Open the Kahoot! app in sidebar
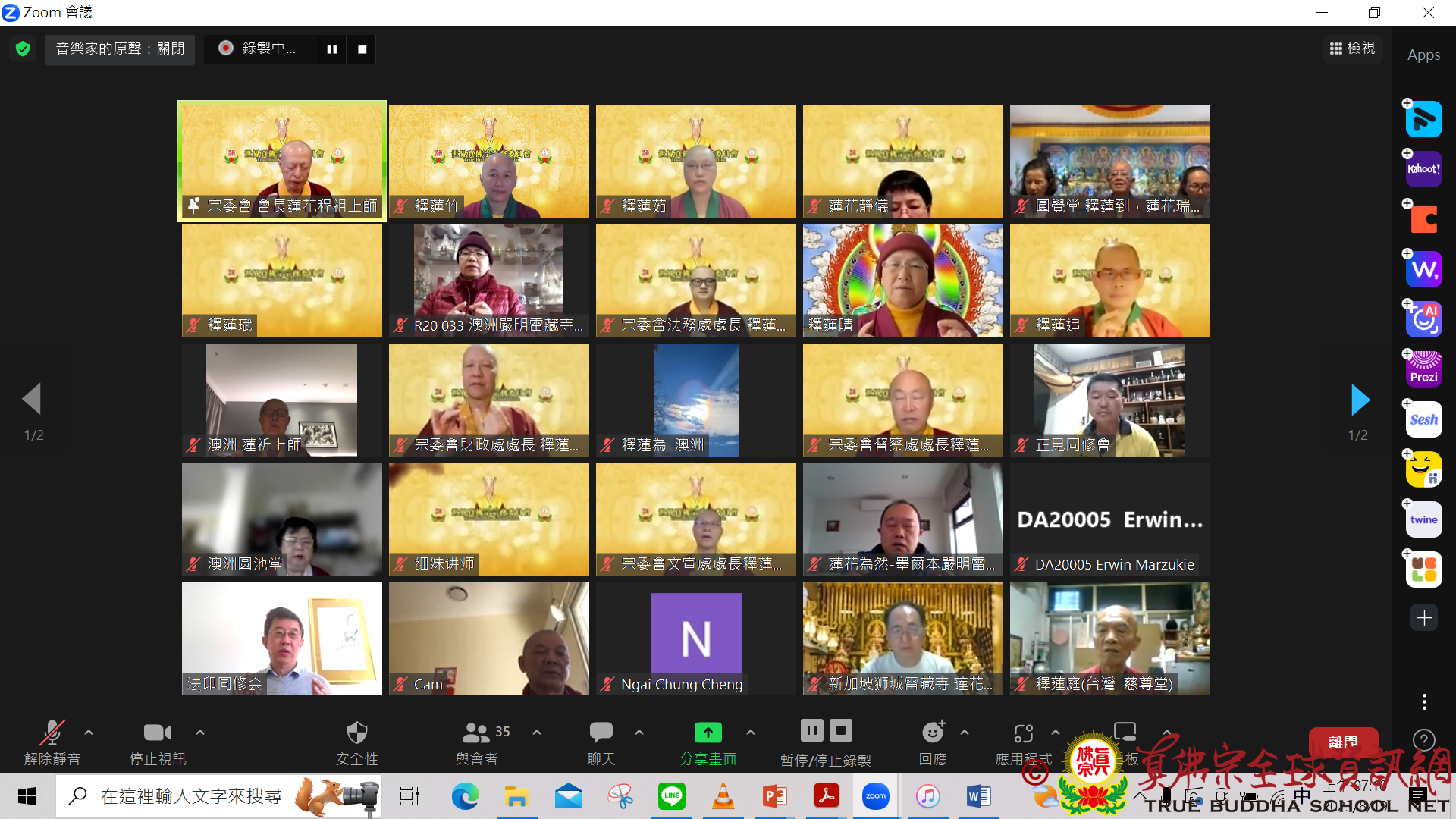Image resolution: width=1456 pixels, height=819 pixels. point(1423,169)
